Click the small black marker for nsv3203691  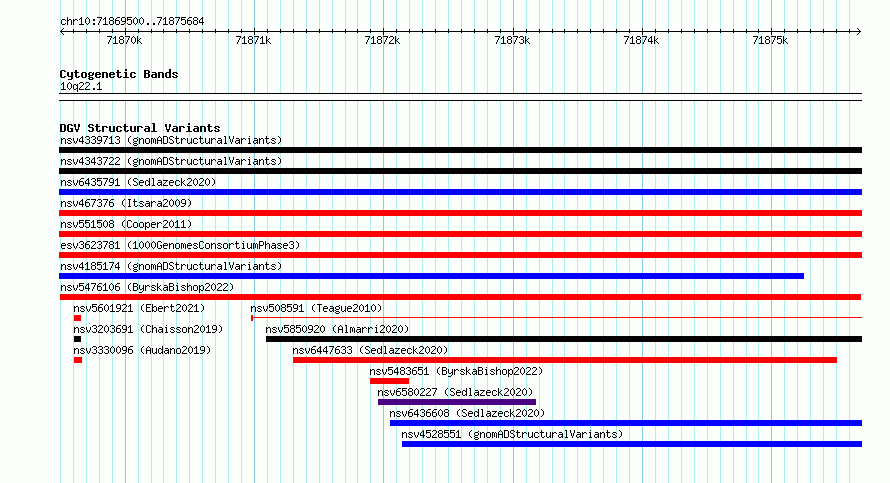[x=77, y=339]
